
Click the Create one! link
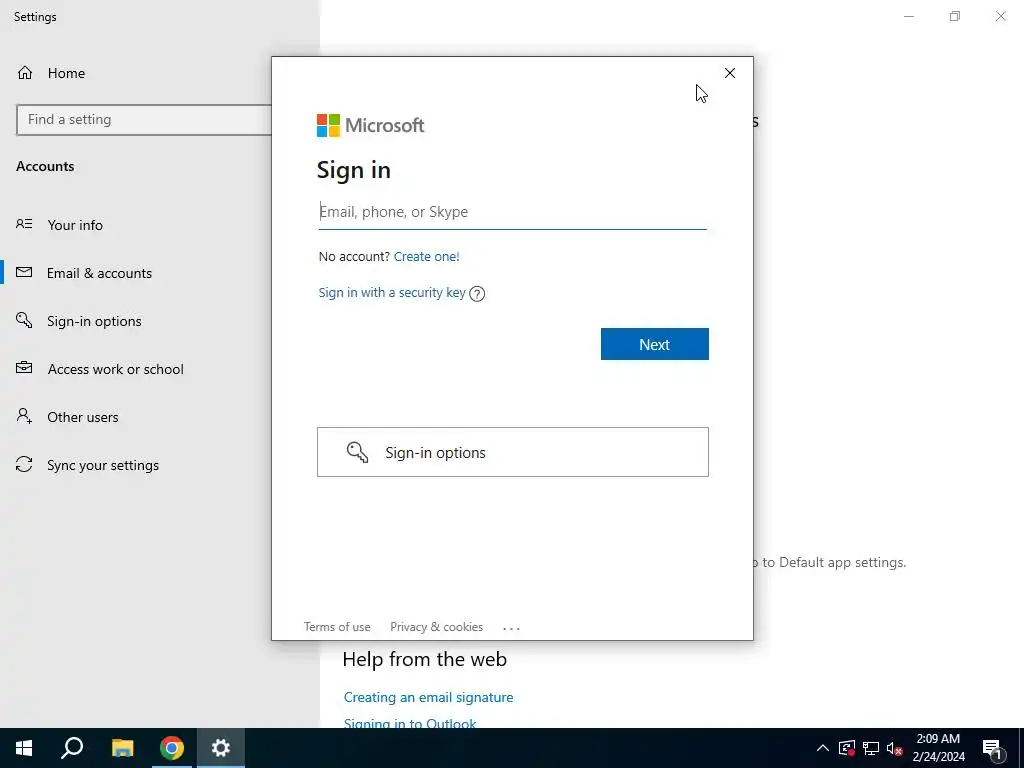426,256
